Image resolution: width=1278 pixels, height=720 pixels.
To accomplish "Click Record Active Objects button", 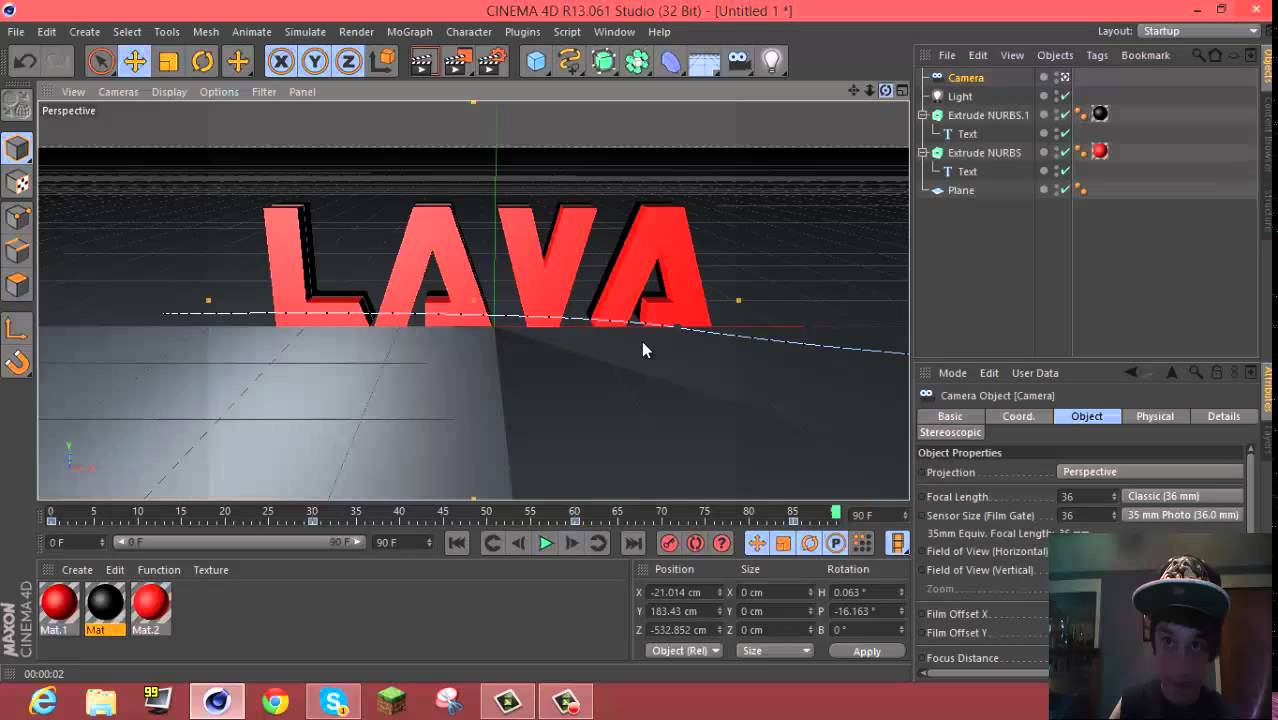I will pyautogui.click(x=669, y=543).
